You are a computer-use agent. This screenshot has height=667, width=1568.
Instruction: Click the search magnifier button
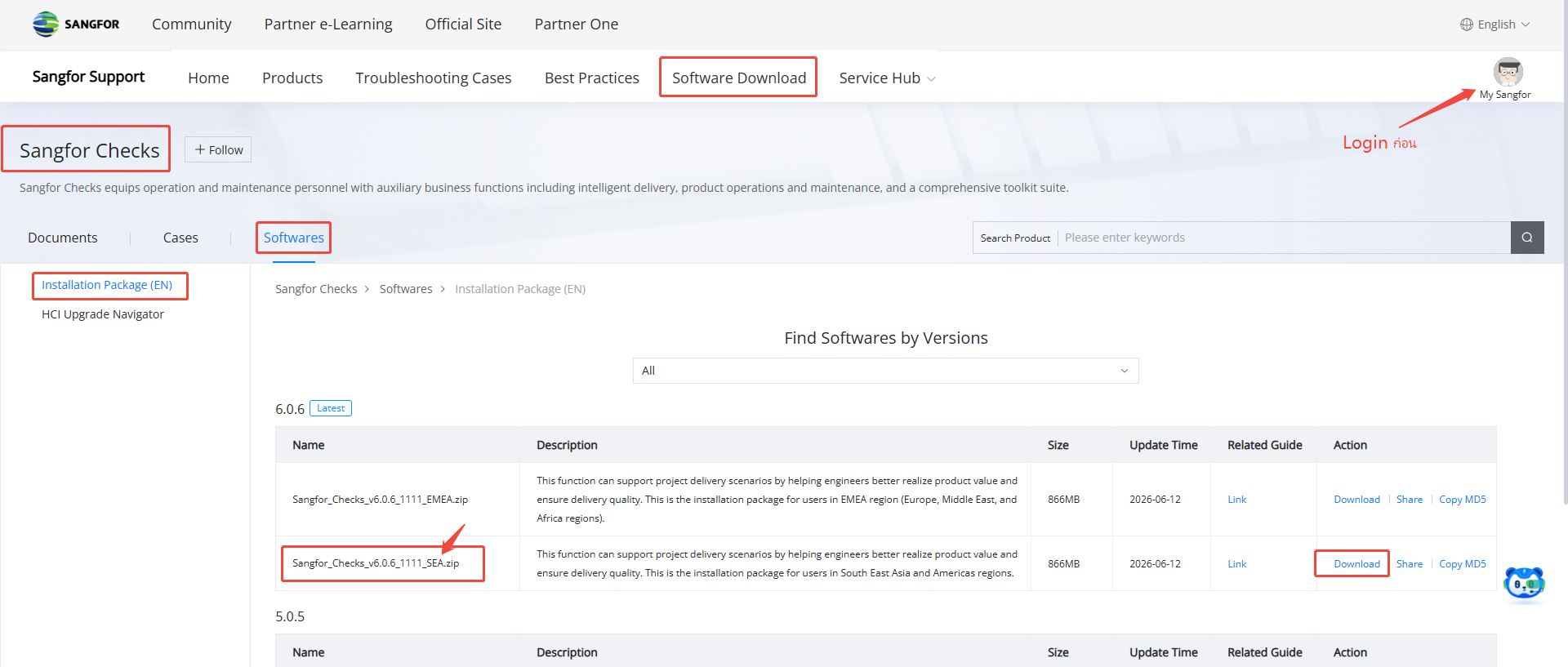point(1527,238)
